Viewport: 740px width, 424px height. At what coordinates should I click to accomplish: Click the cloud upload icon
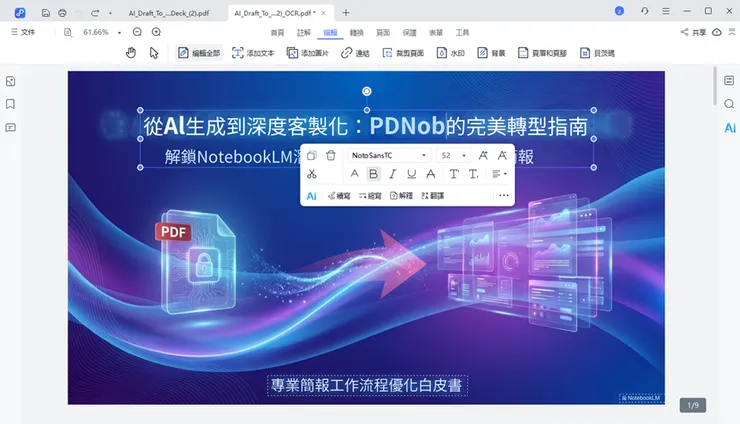(x=716, y=32)
